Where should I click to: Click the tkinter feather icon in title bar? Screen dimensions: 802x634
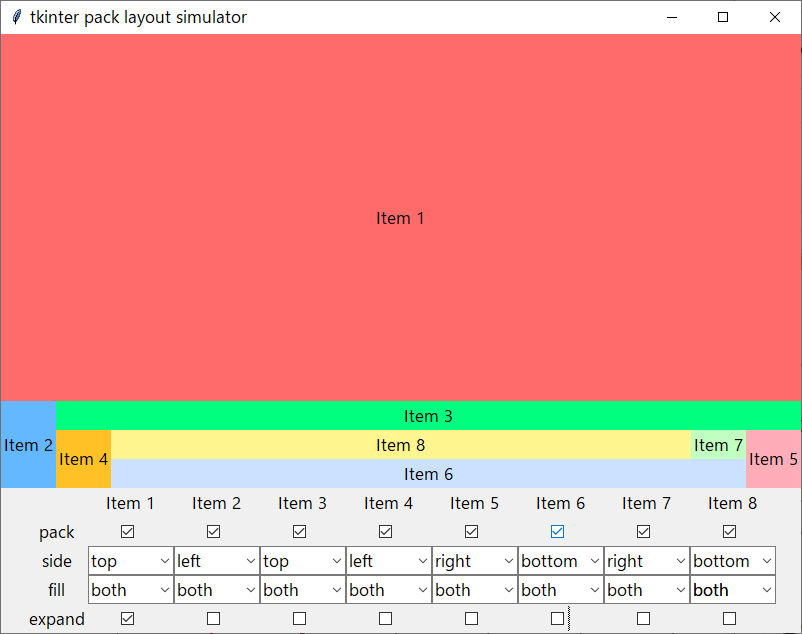[x=17, y=17]
